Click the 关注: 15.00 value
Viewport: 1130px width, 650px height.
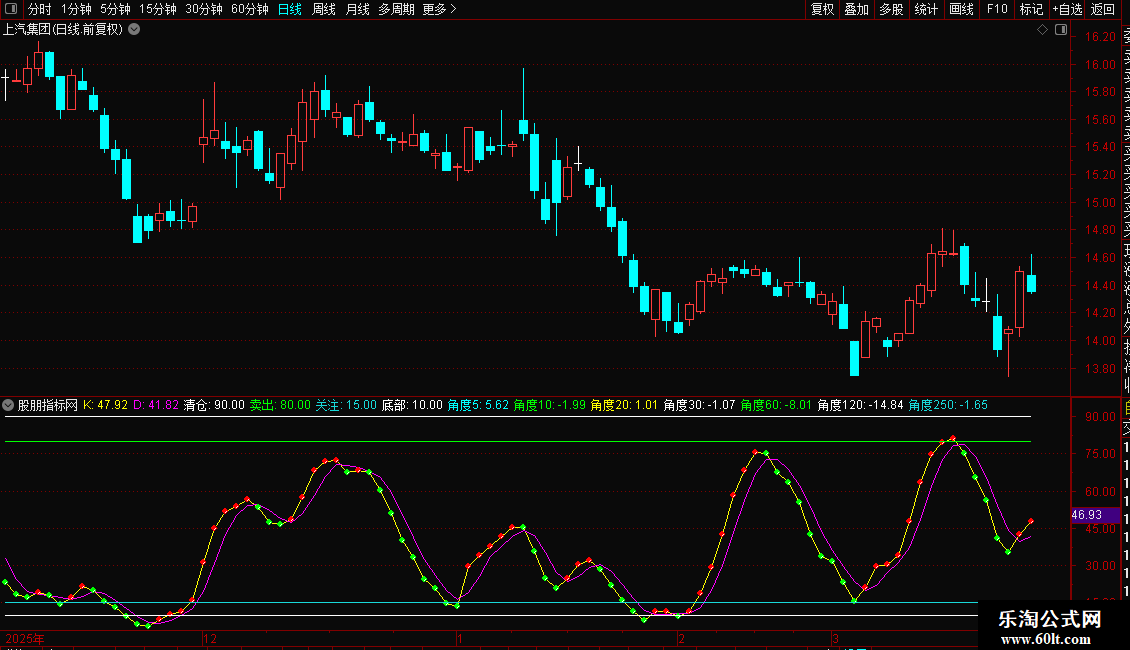tap(346, 405)
